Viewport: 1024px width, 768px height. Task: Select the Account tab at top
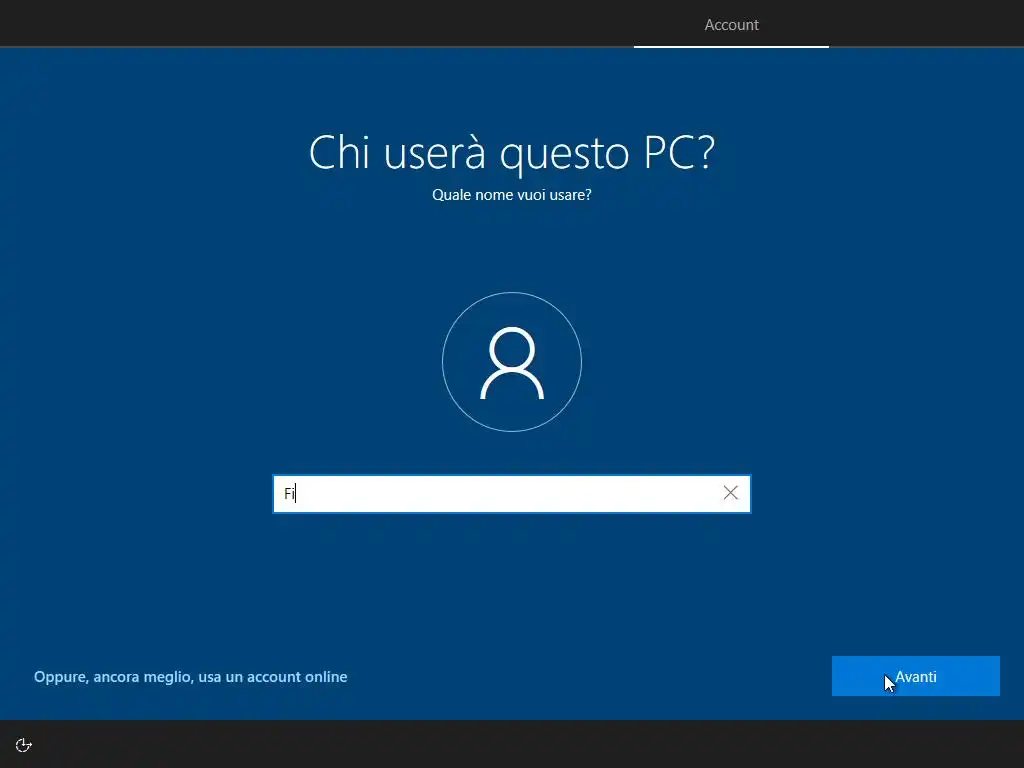[731, 25]
